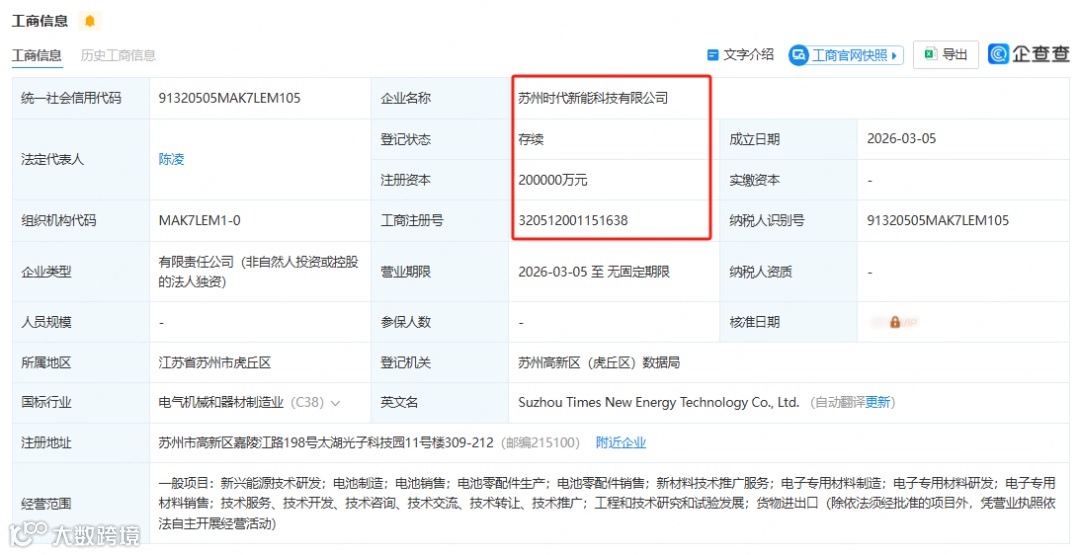The width and height of the screenshot is (1080, 555).
Task: Click registered address 苏州市高新区嘉陵江路198号
Action: point(326,443)
